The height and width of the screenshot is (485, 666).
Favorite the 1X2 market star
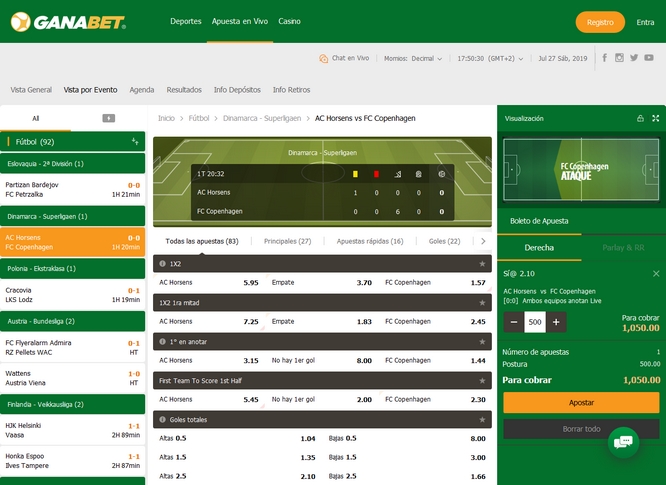point(482,264)
